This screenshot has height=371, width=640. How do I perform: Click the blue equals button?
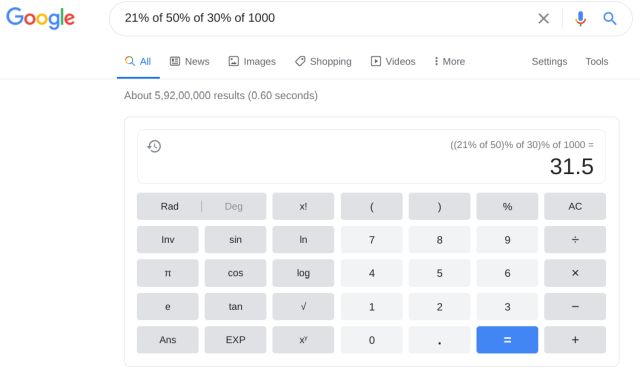click(507, 340)
